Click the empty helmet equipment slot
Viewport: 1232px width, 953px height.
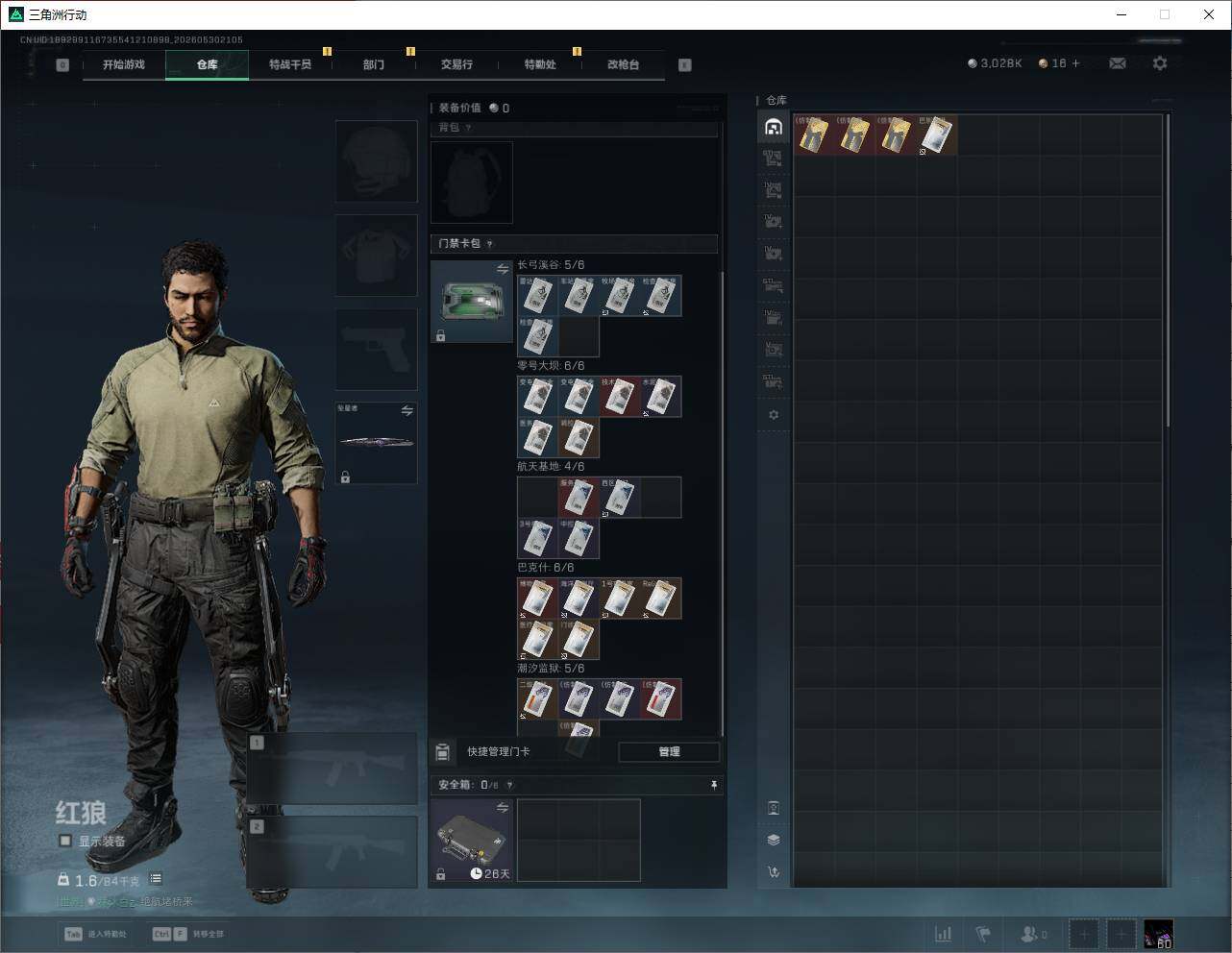coord(377,161)
